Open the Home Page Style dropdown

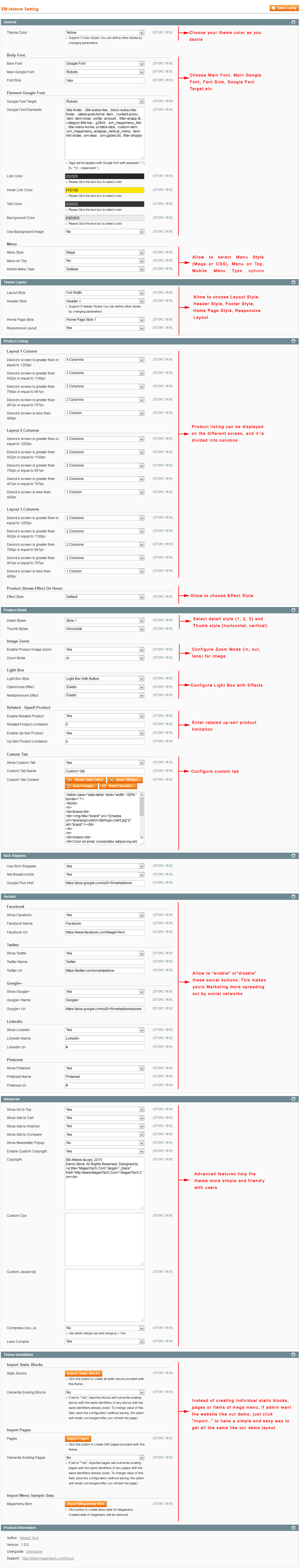coord(105,320)
